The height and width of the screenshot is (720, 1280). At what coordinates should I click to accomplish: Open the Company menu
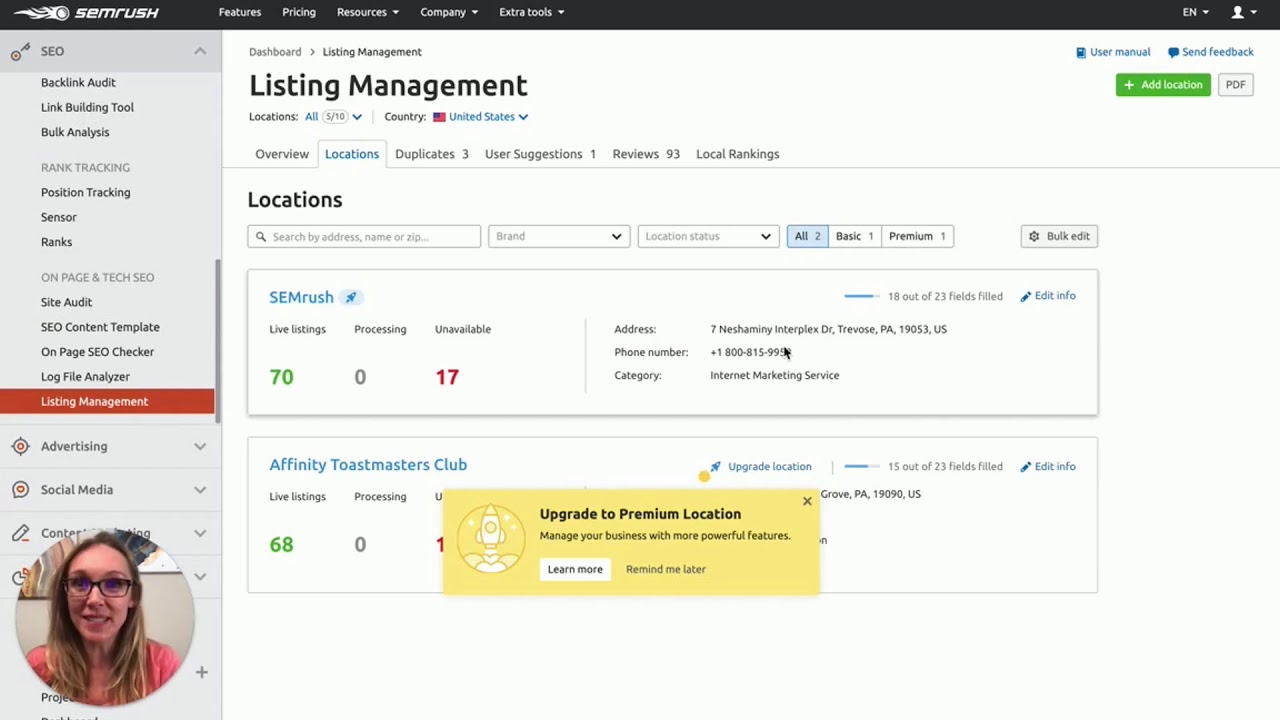pyautogui.click(x=449, y=12)
